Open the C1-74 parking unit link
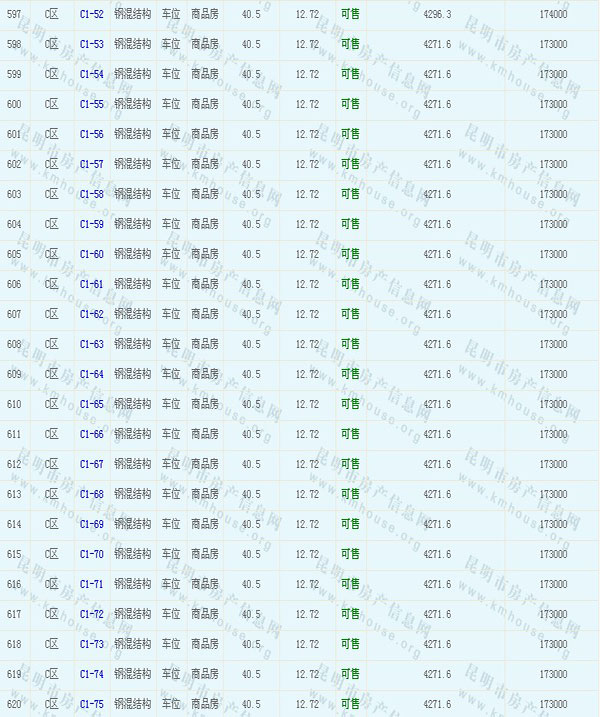Image resolution: width=600 pixels, height=717 pixels. tap(91, 674)
